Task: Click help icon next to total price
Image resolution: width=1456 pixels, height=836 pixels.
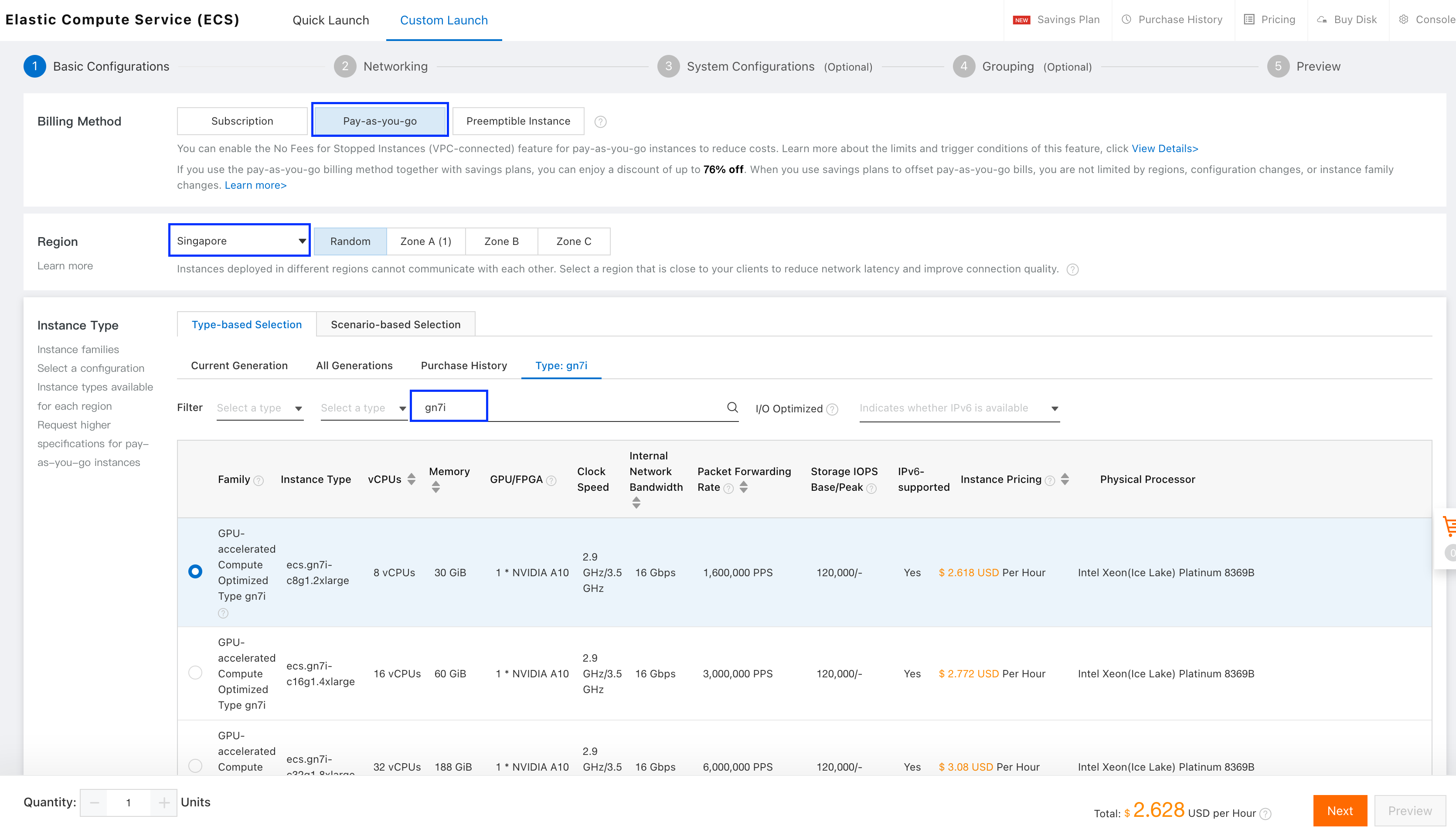Action: pyautogui.click(x=1265, y=814)
